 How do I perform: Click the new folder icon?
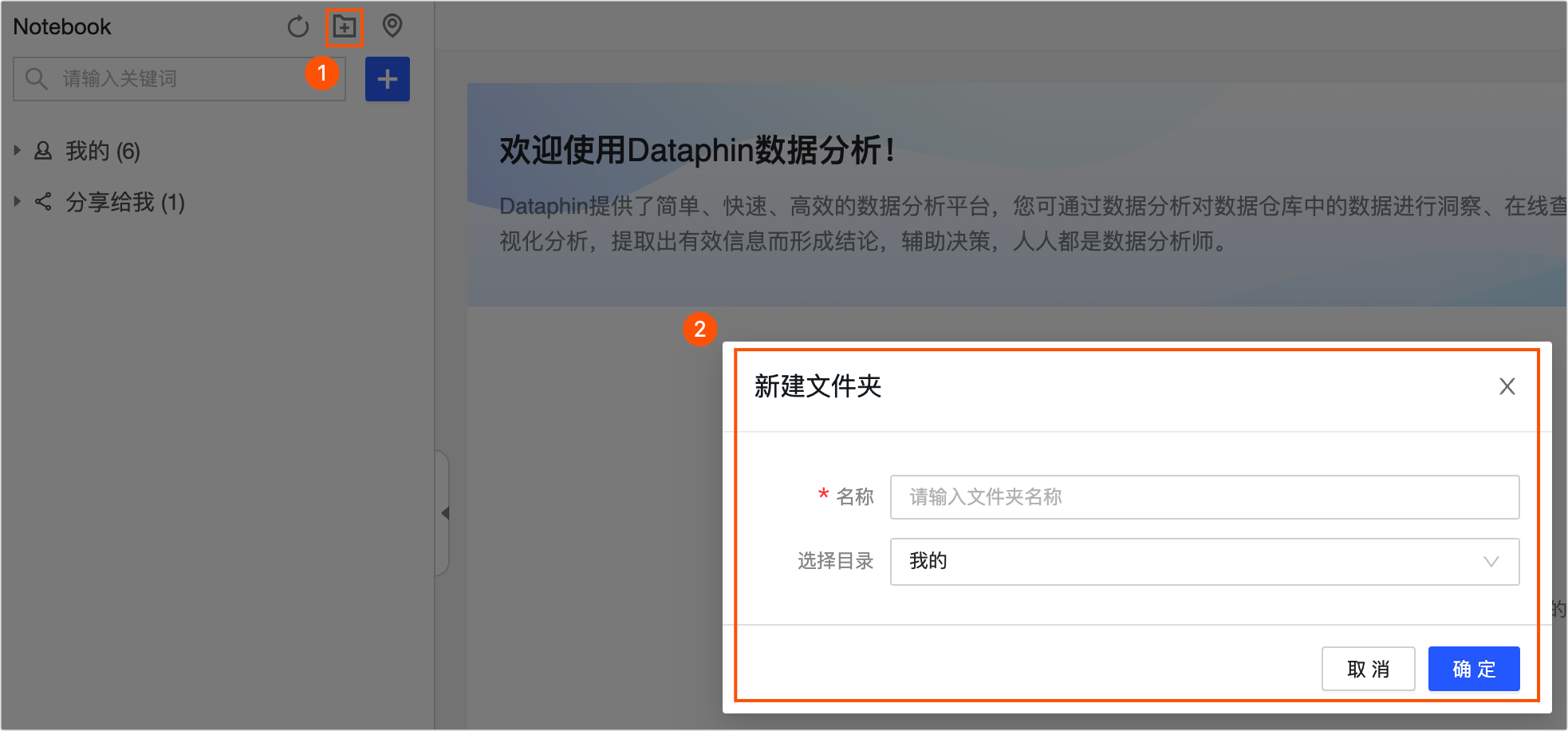pyautogui.click(x=345, y=27)
